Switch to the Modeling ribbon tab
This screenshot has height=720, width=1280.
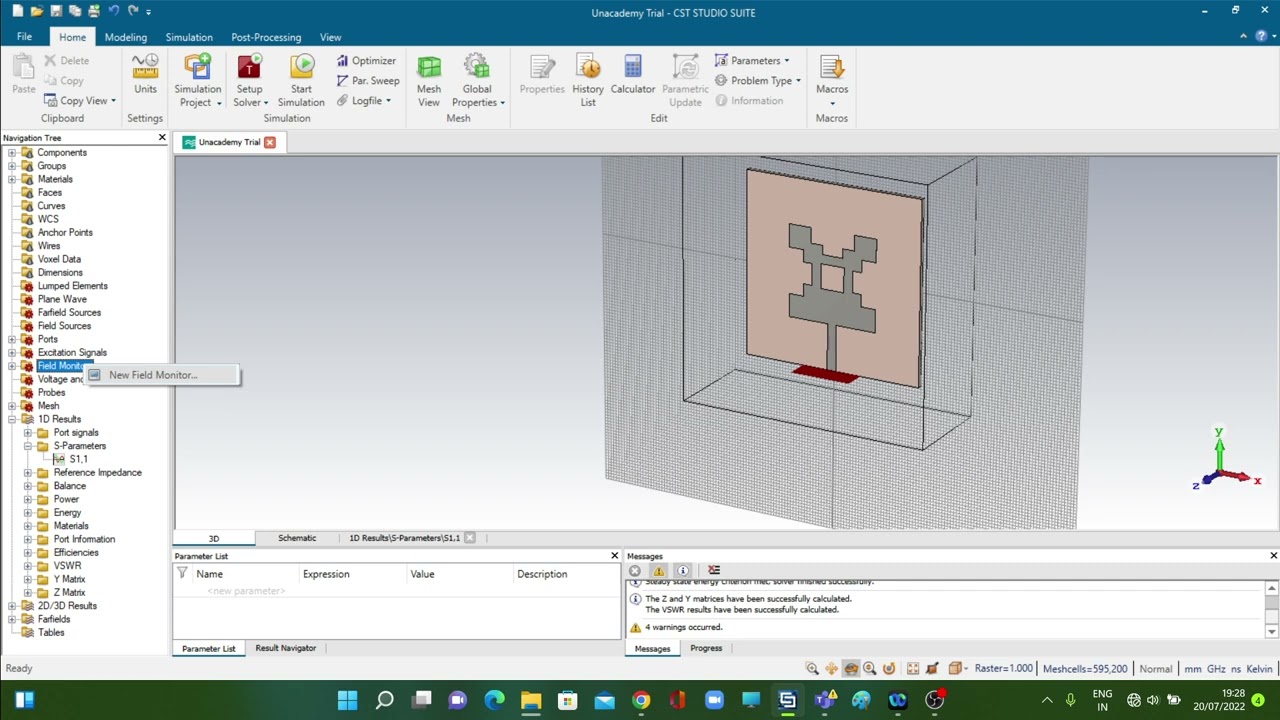tap(126, 37)
